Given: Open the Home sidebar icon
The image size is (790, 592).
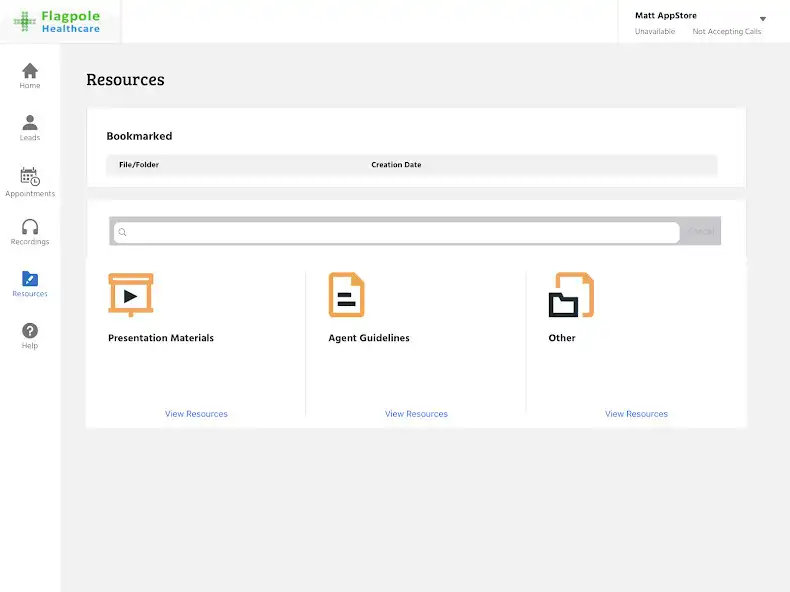Looking at the screenshot, I should [x=30, y=71].
